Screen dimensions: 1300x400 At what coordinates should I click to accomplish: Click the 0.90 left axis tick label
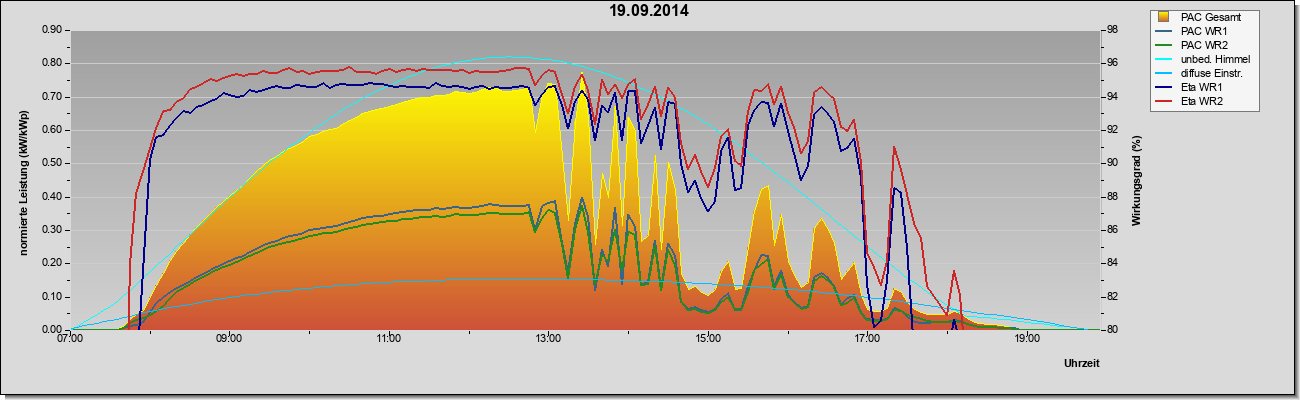coord(52,30)
